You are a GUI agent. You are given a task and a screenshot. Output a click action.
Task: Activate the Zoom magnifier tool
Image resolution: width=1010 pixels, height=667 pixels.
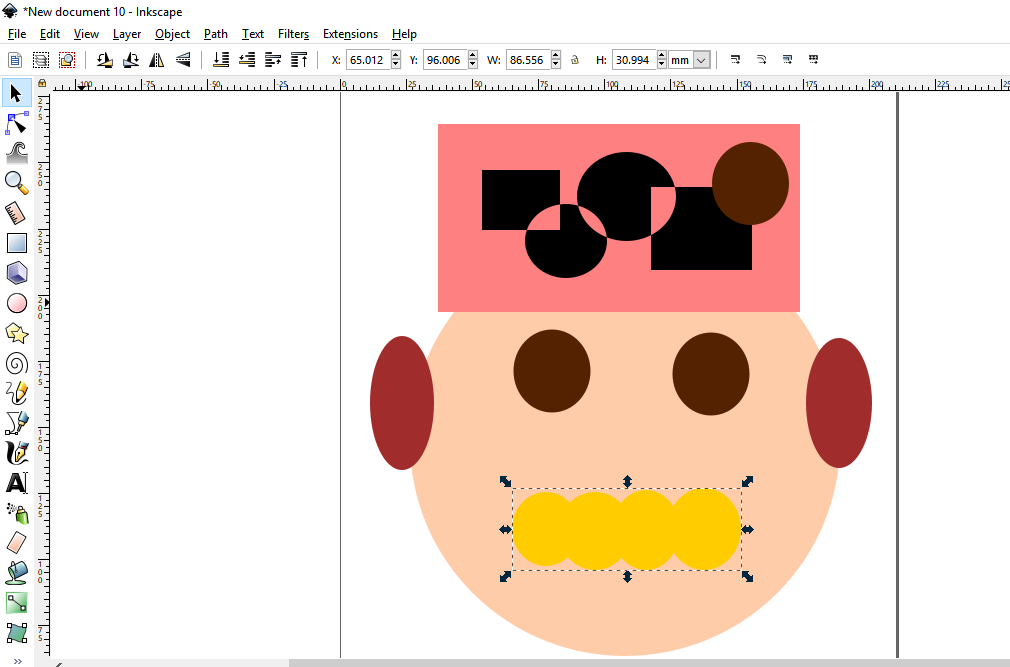click(17, 183)
